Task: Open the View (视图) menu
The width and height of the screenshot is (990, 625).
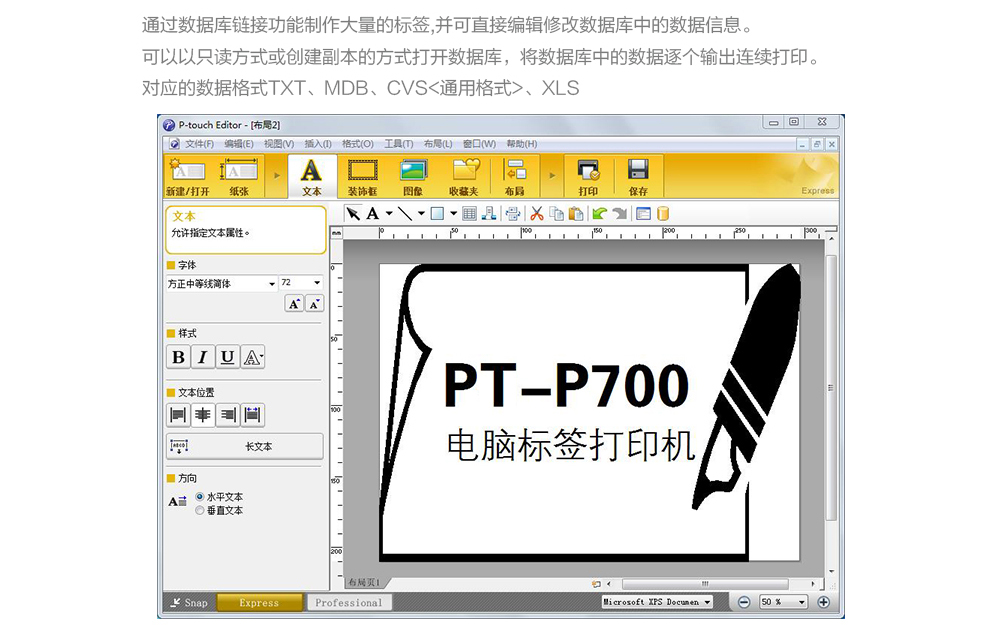Action: [x=278, y=144]
